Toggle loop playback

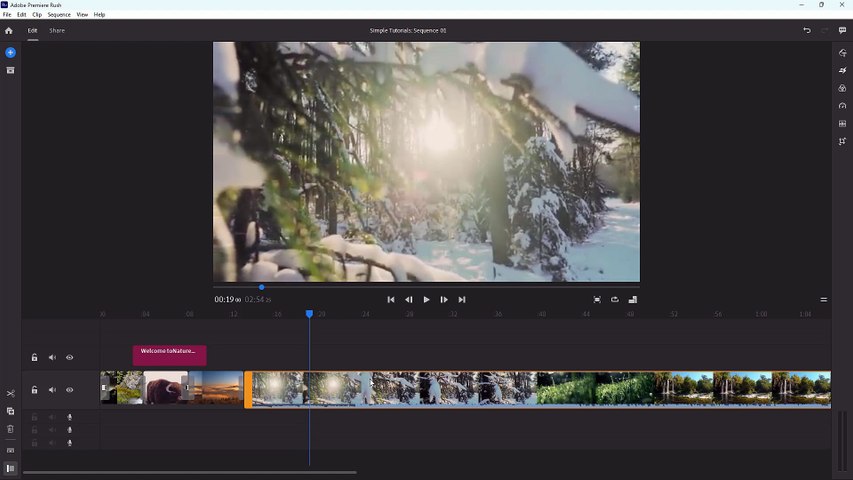click(x=615, y=300)
